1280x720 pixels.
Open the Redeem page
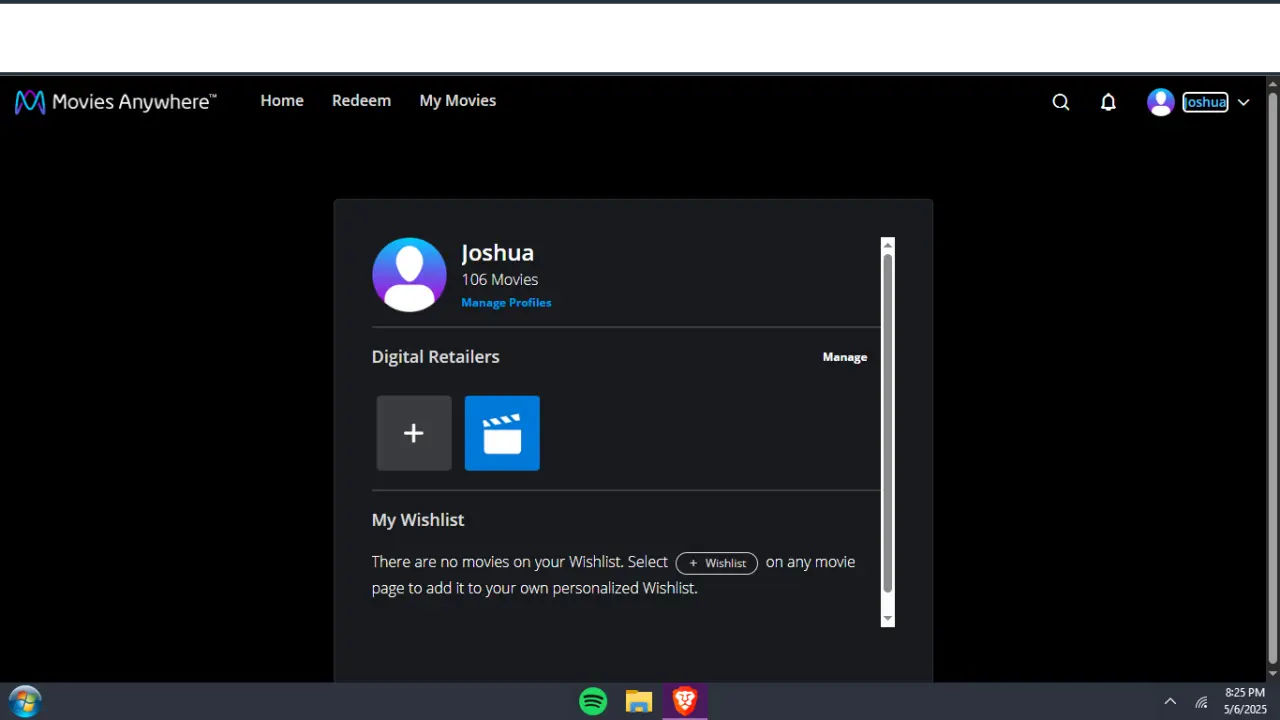point(361,101)
